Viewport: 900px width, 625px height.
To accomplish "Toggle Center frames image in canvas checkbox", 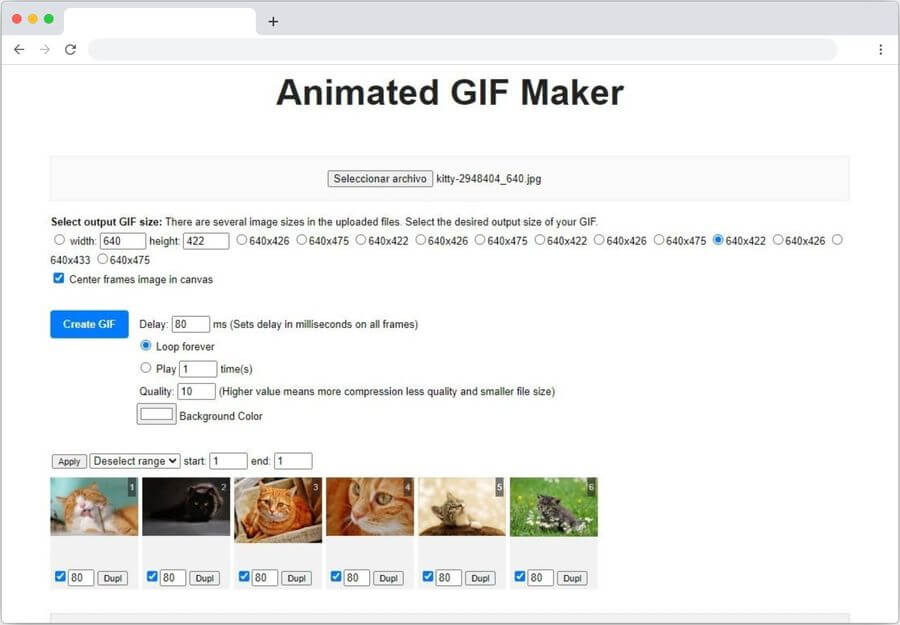I will 59,278.
